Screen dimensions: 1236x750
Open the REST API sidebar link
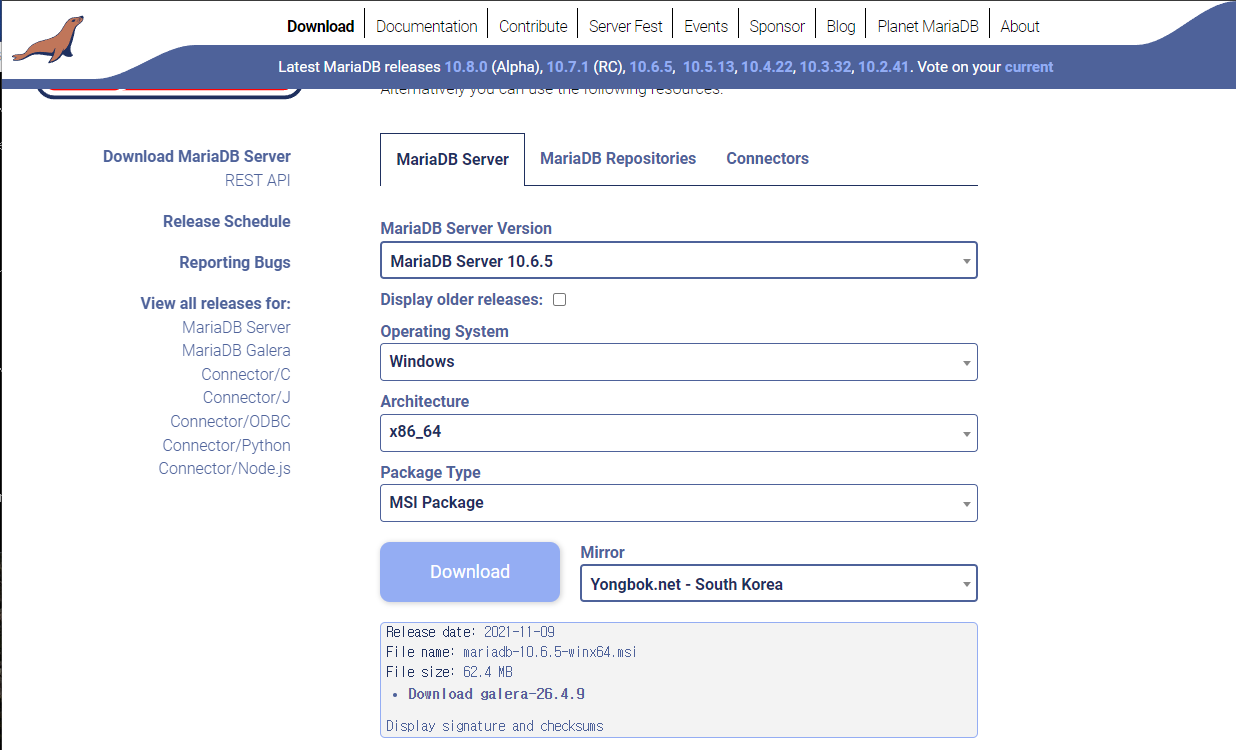(258, 180)
